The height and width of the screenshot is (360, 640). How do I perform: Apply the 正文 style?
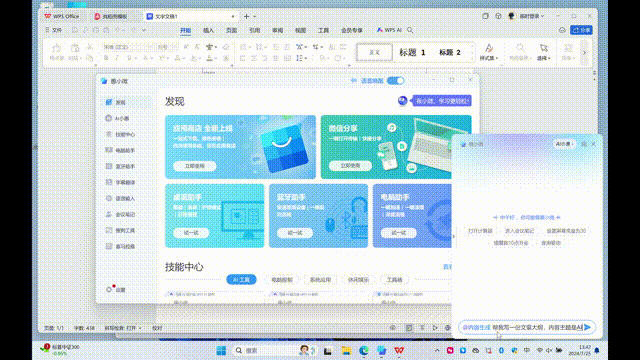pos(374,52)
